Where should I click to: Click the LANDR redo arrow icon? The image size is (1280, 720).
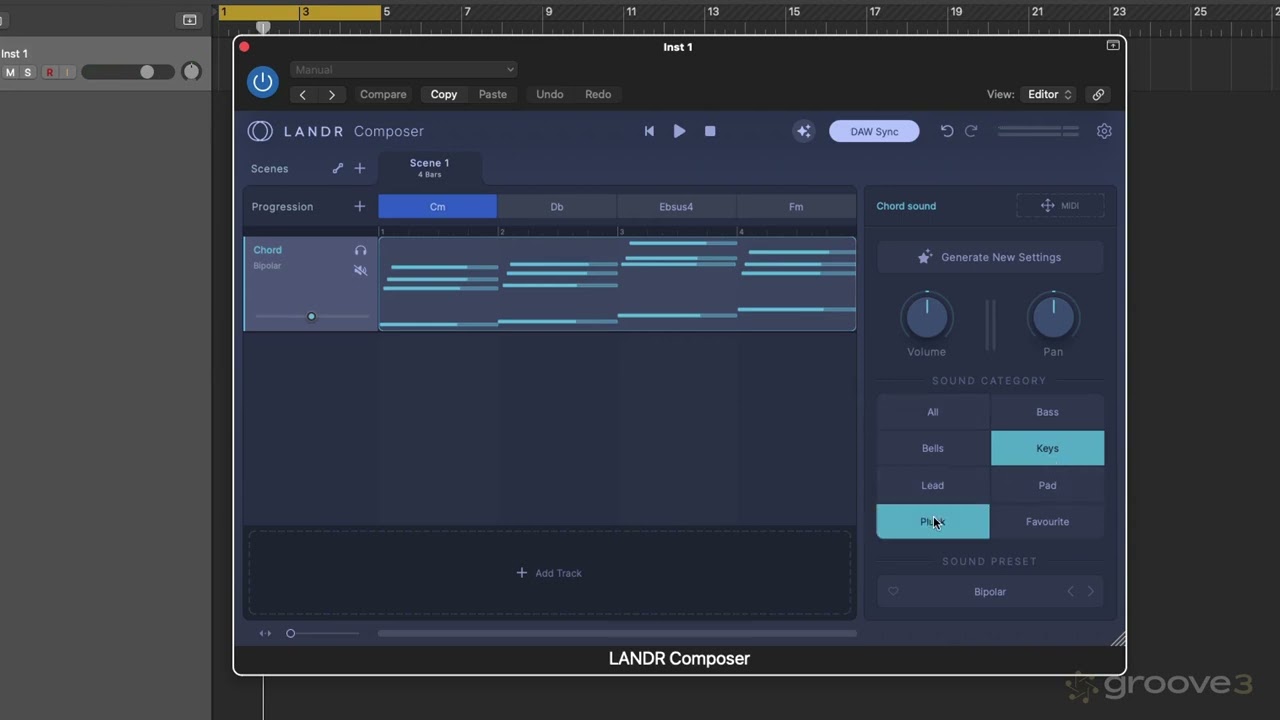(x=971, y=131)
